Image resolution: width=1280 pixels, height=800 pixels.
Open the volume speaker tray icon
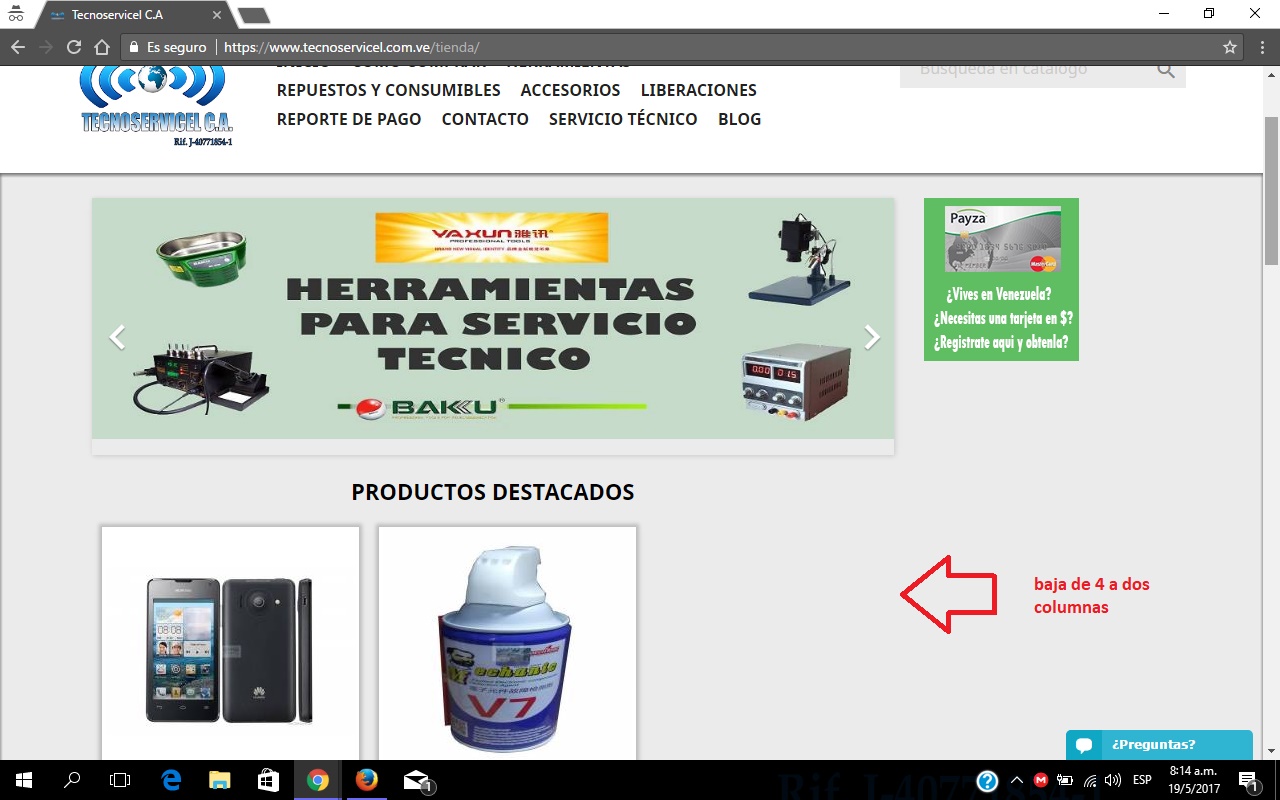click(x=1113, y=780)
